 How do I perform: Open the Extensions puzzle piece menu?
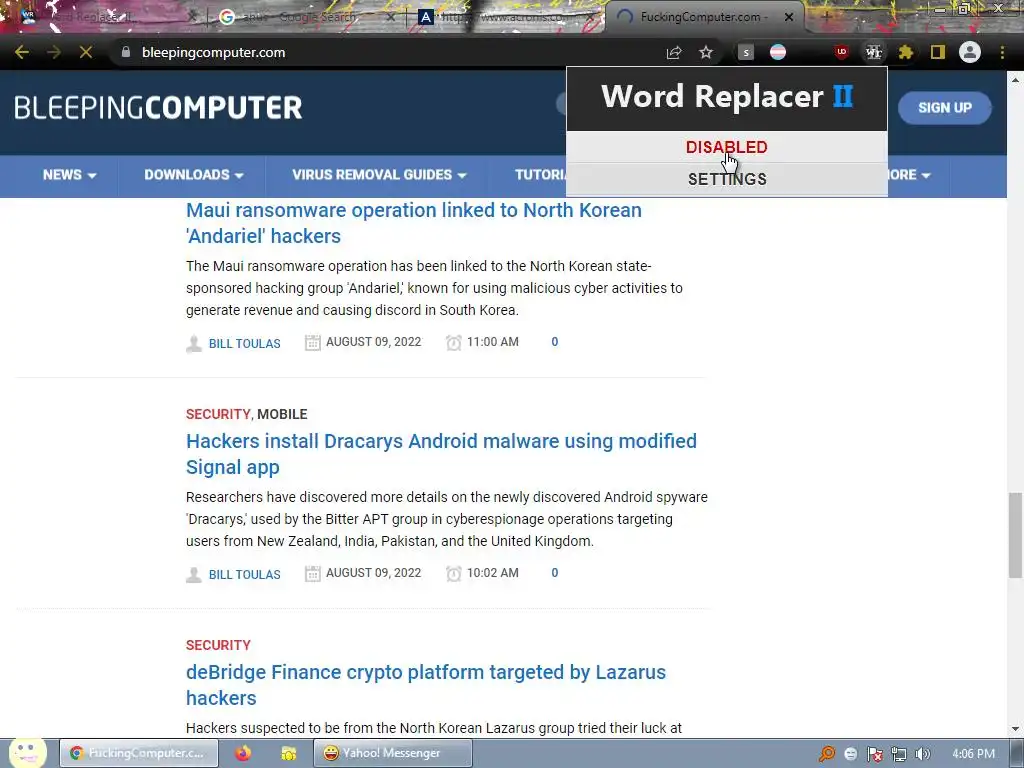click(x=906, y=52)
